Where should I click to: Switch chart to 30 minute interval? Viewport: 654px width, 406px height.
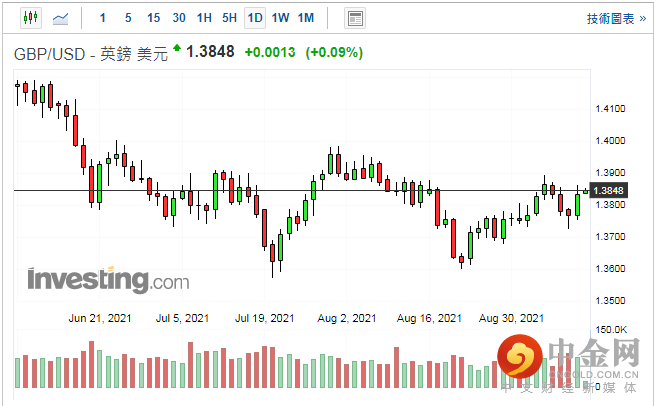click(179, 18)
